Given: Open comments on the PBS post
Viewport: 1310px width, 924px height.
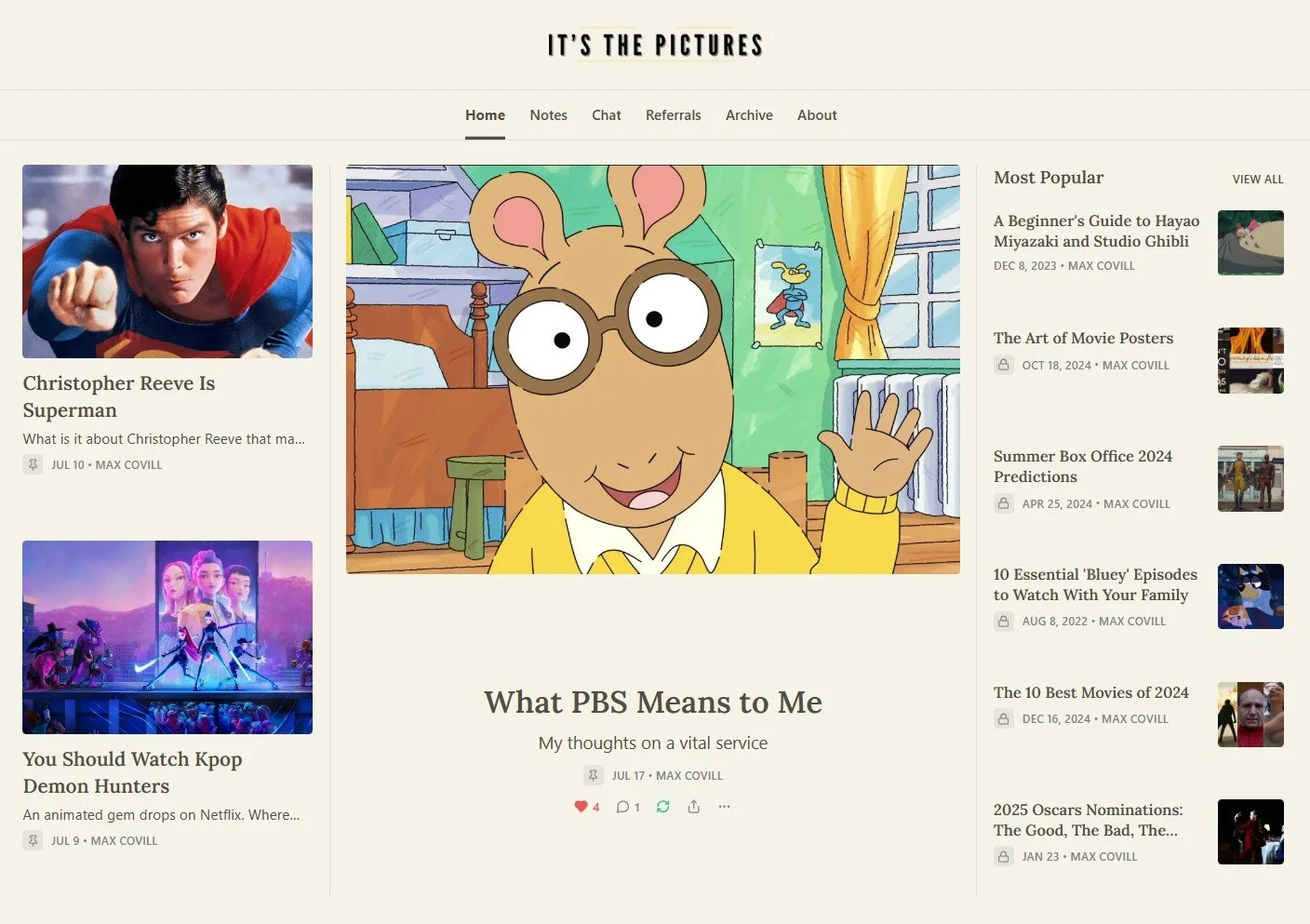Looking at the screenshot, I should click(628, 807).
